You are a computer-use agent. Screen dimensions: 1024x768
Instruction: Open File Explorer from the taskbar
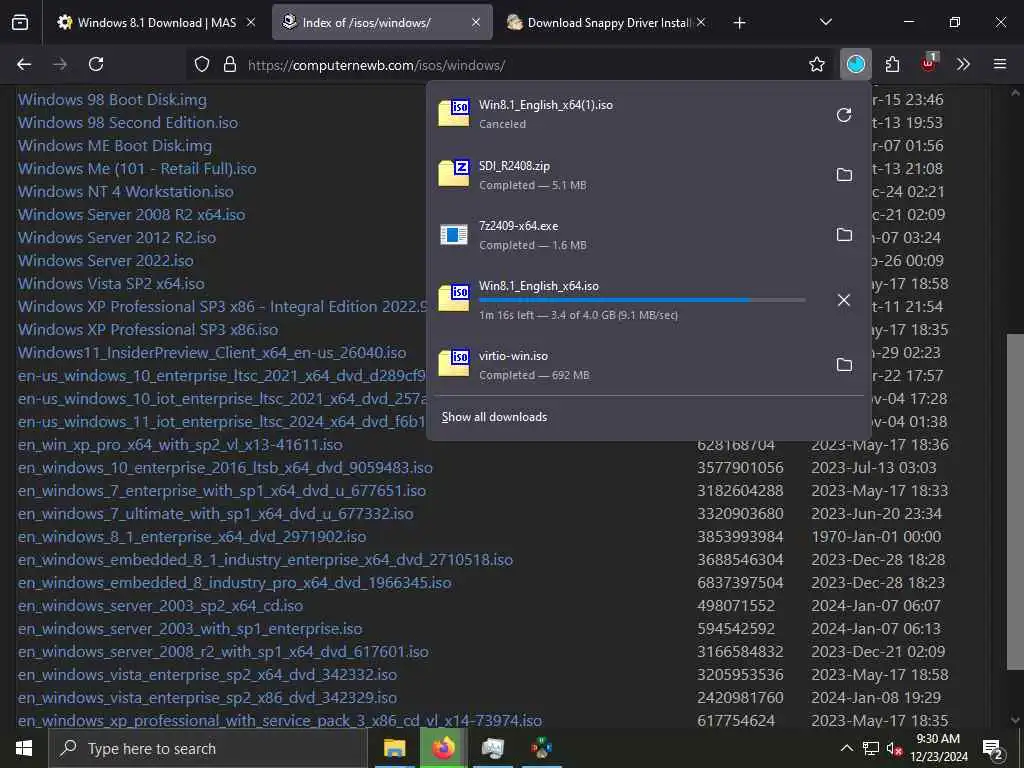click(394, 748)
